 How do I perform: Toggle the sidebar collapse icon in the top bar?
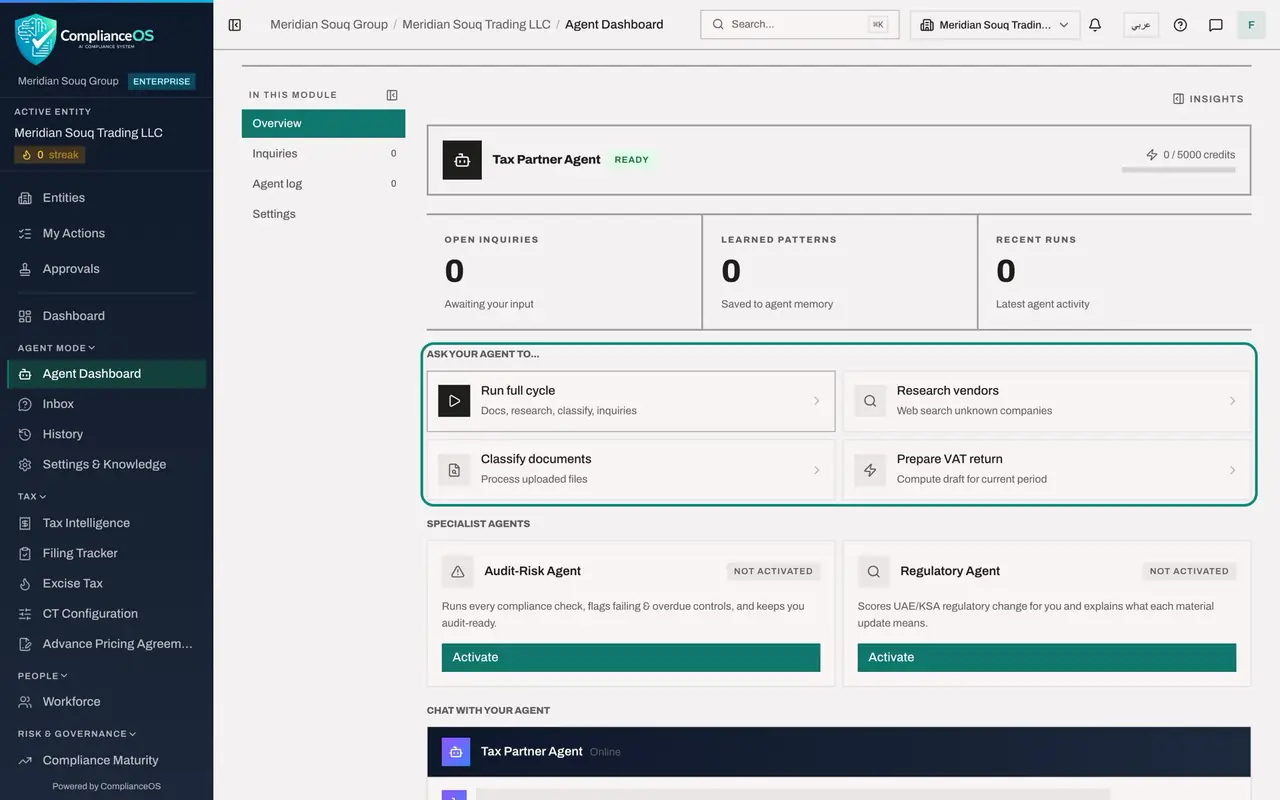pos(235,25)
